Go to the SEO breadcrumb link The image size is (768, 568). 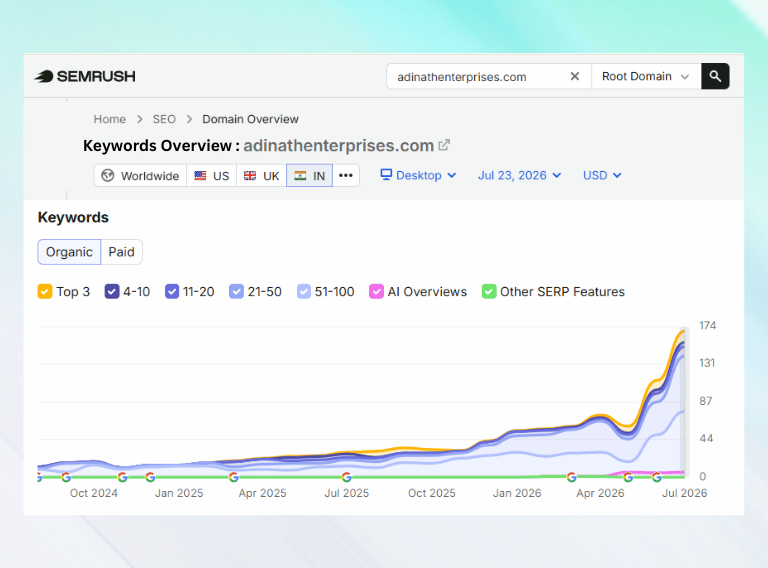tap(164, 119)
